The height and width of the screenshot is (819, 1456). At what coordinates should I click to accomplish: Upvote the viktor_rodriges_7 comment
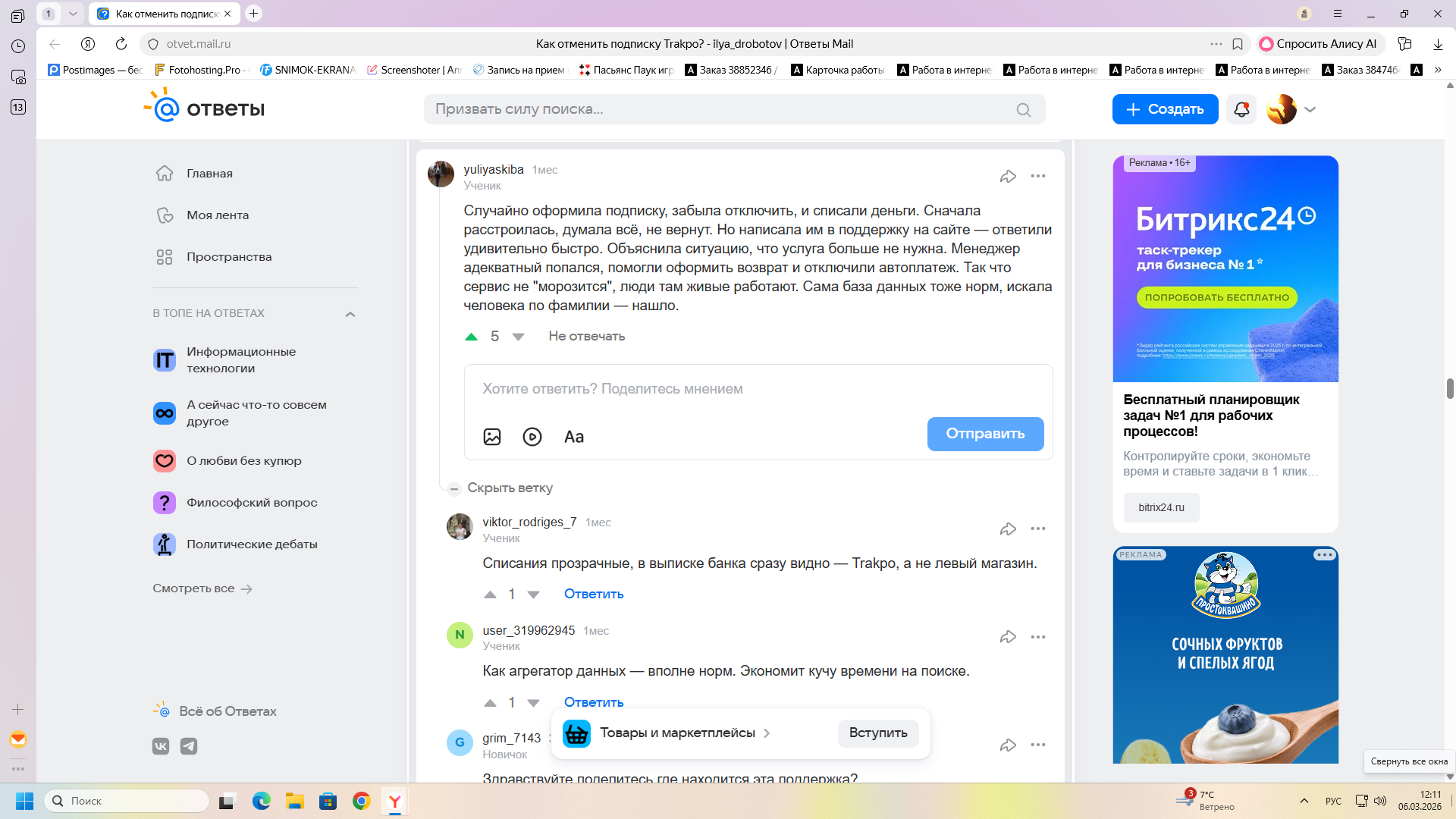[491, 595]
